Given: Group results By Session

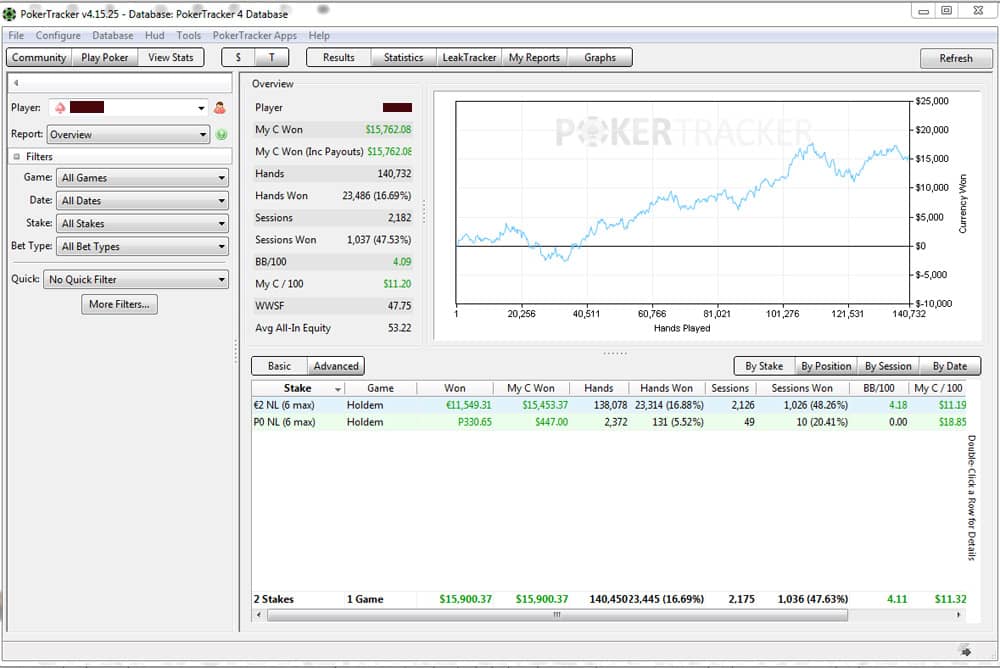Looking at the screenshot, I should (888, 366).
